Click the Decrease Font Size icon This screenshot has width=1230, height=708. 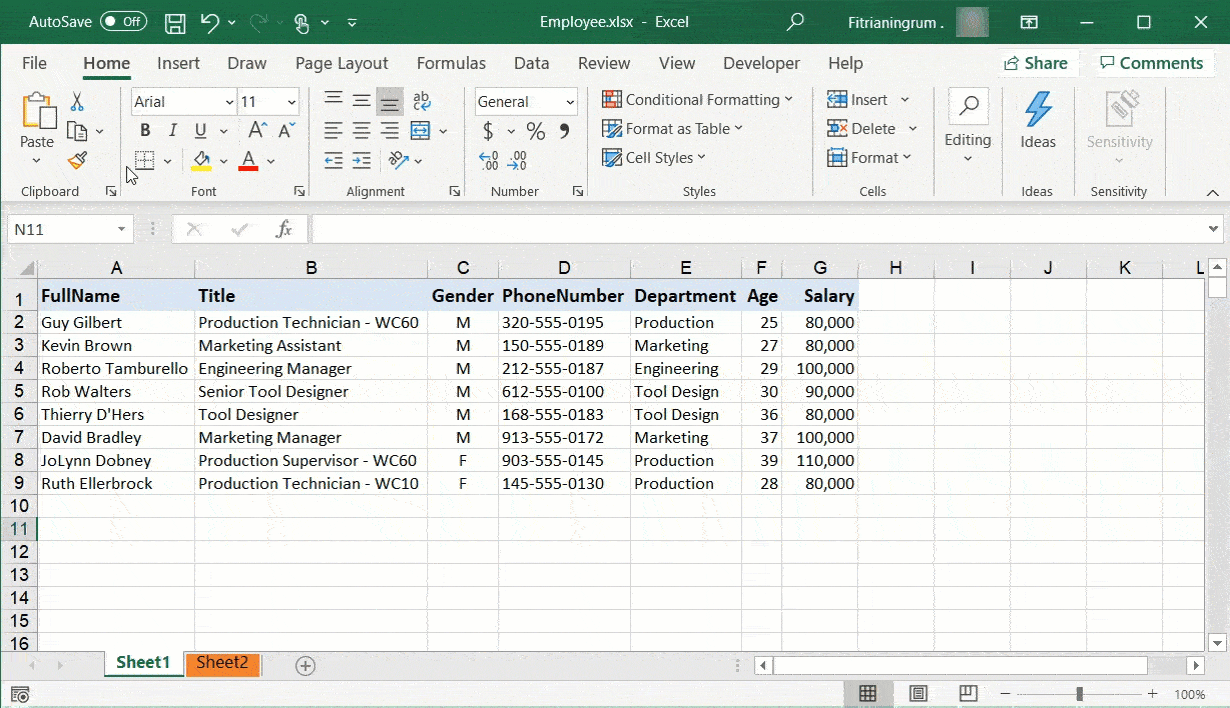(287, 131)
